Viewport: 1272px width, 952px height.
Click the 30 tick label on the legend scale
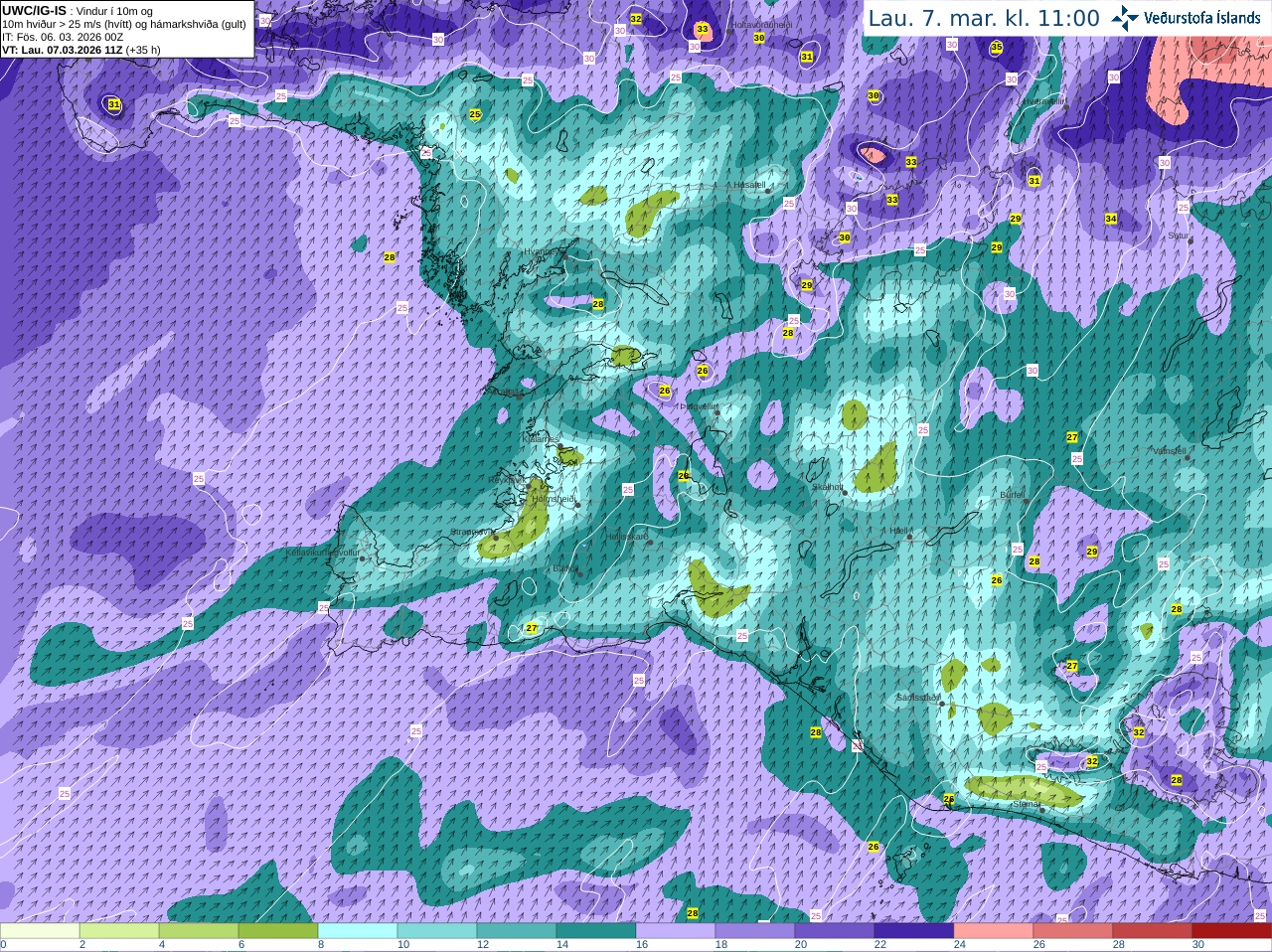pyautogui.click(x=1198, y=945)
